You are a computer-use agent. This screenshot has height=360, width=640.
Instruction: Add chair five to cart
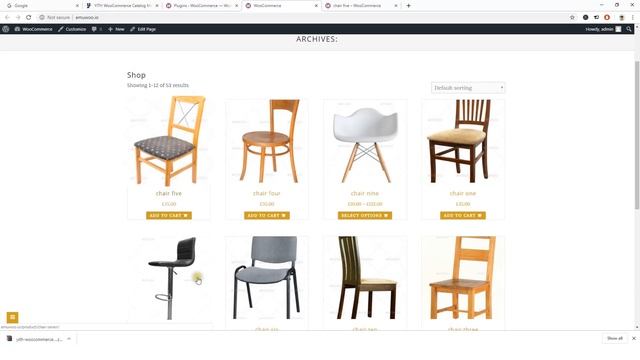click(x=169, y=215)
